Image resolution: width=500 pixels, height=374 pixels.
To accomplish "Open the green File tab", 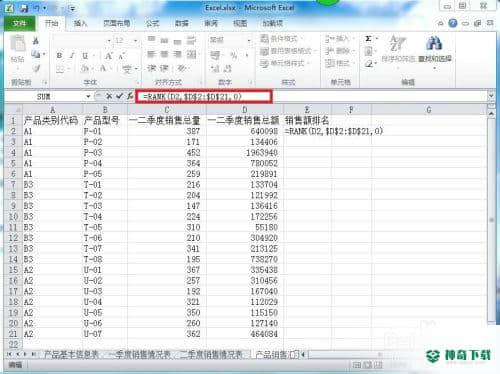I will 19,23.
